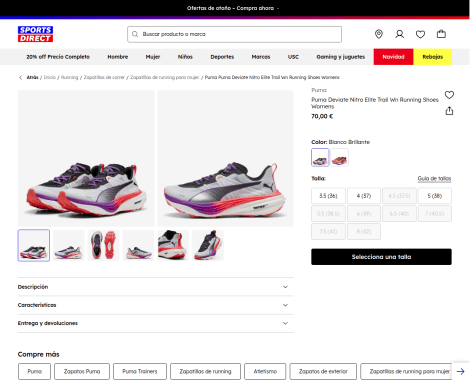This screenshot has width=475, height=380.
Task: Choose size 6 (39)
Action: coord(364,214)
